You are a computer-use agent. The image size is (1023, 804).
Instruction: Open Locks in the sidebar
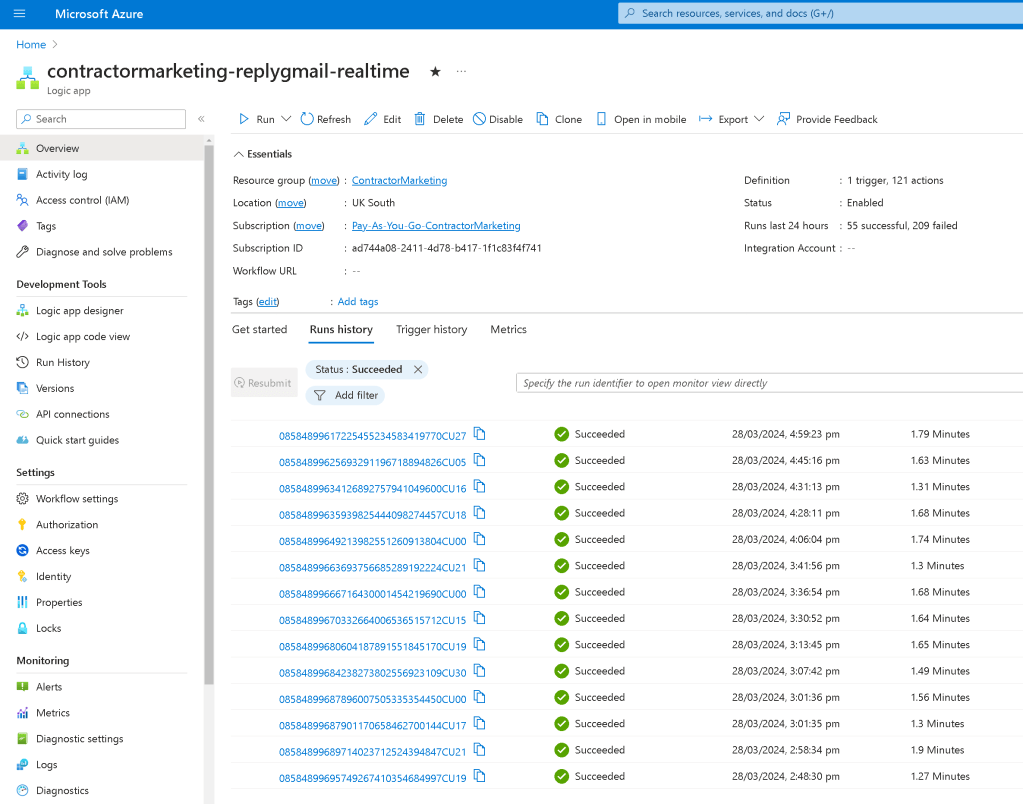click(x=48, y=628)
